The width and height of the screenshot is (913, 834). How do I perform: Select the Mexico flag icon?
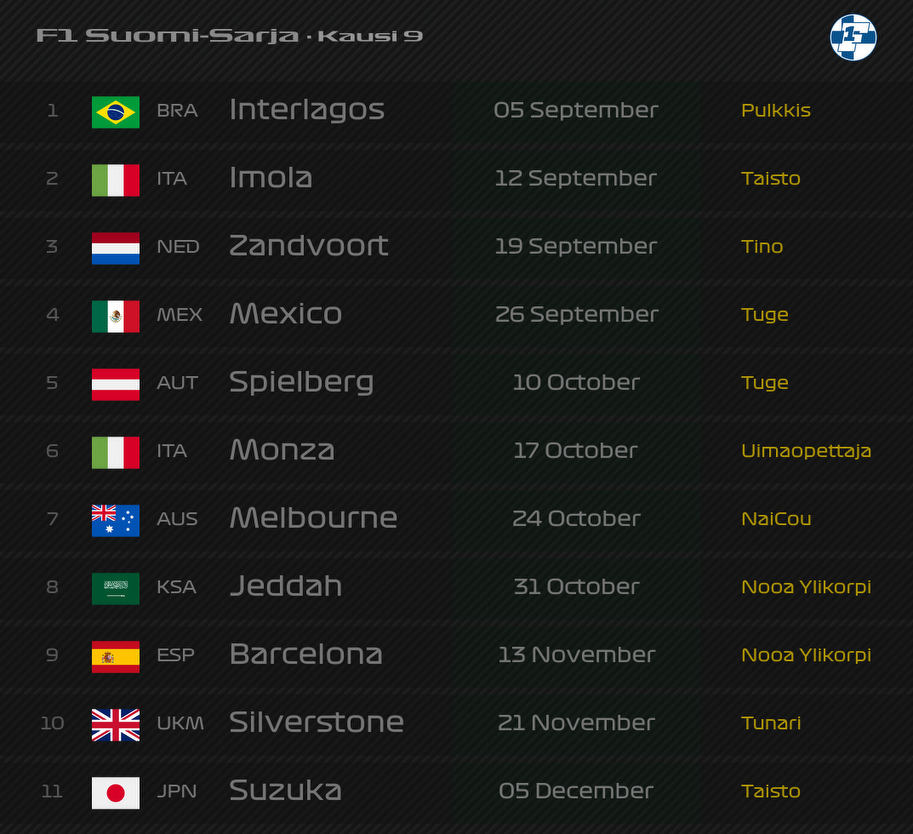coord(115,316)
